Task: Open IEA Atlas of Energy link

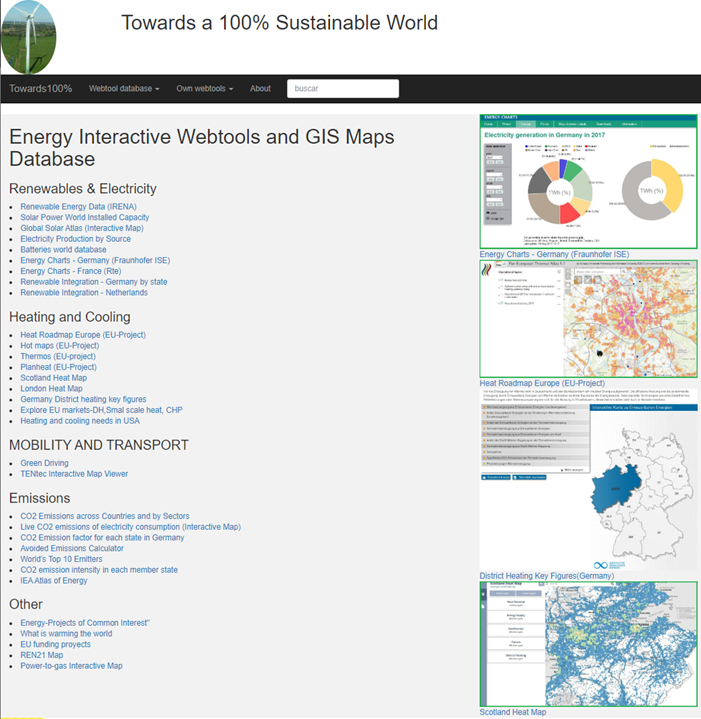Action: point(54,581)
